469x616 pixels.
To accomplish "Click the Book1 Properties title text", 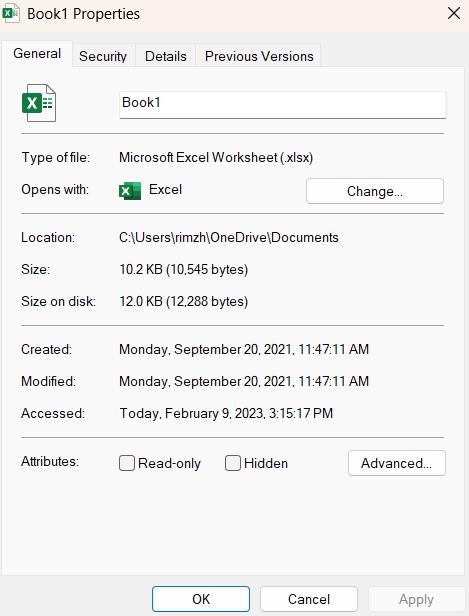I will pos(83,14).
